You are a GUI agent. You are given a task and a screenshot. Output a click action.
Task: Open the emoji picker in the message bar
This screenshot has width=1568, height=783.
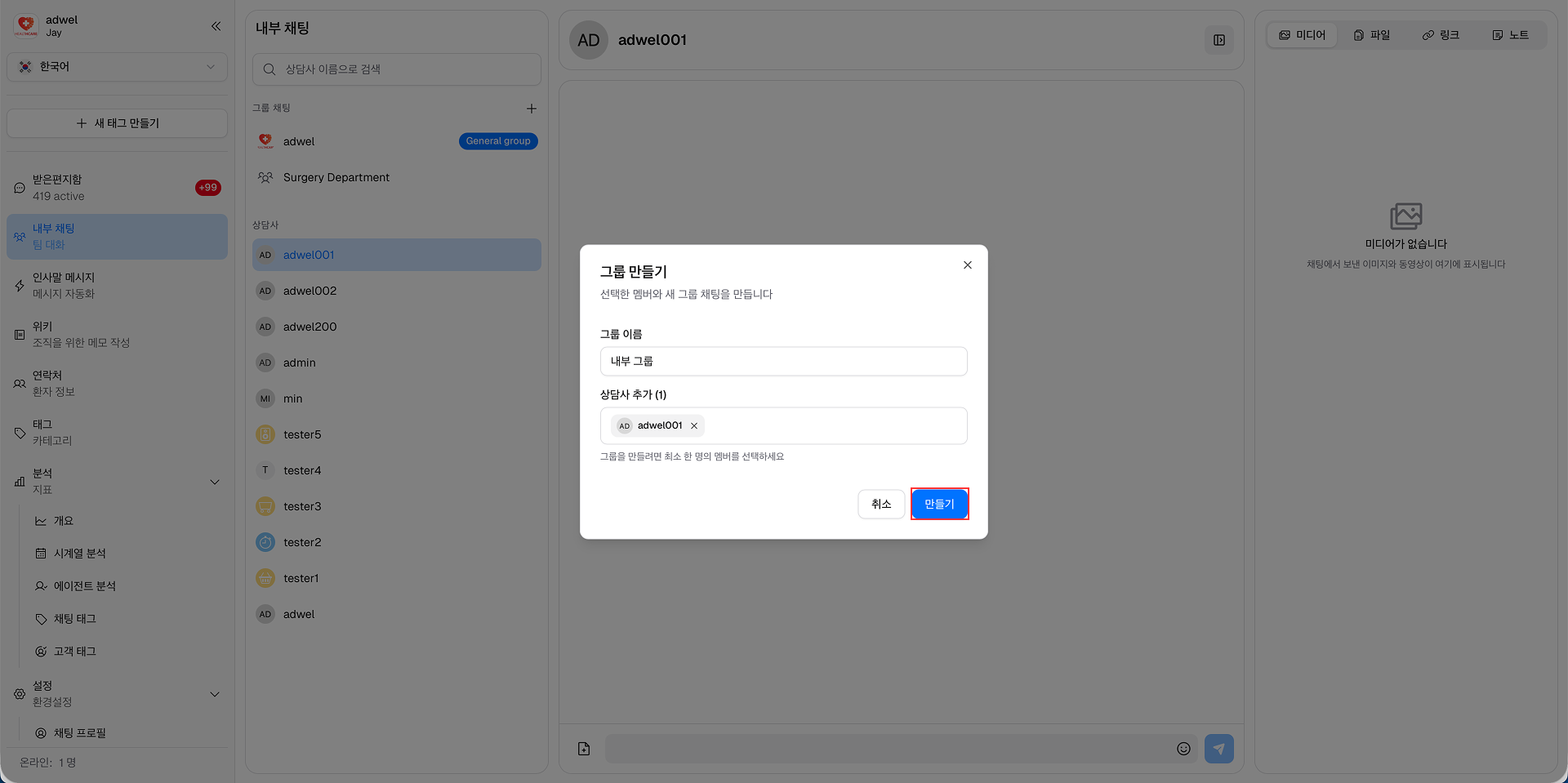click(1183, 748)
